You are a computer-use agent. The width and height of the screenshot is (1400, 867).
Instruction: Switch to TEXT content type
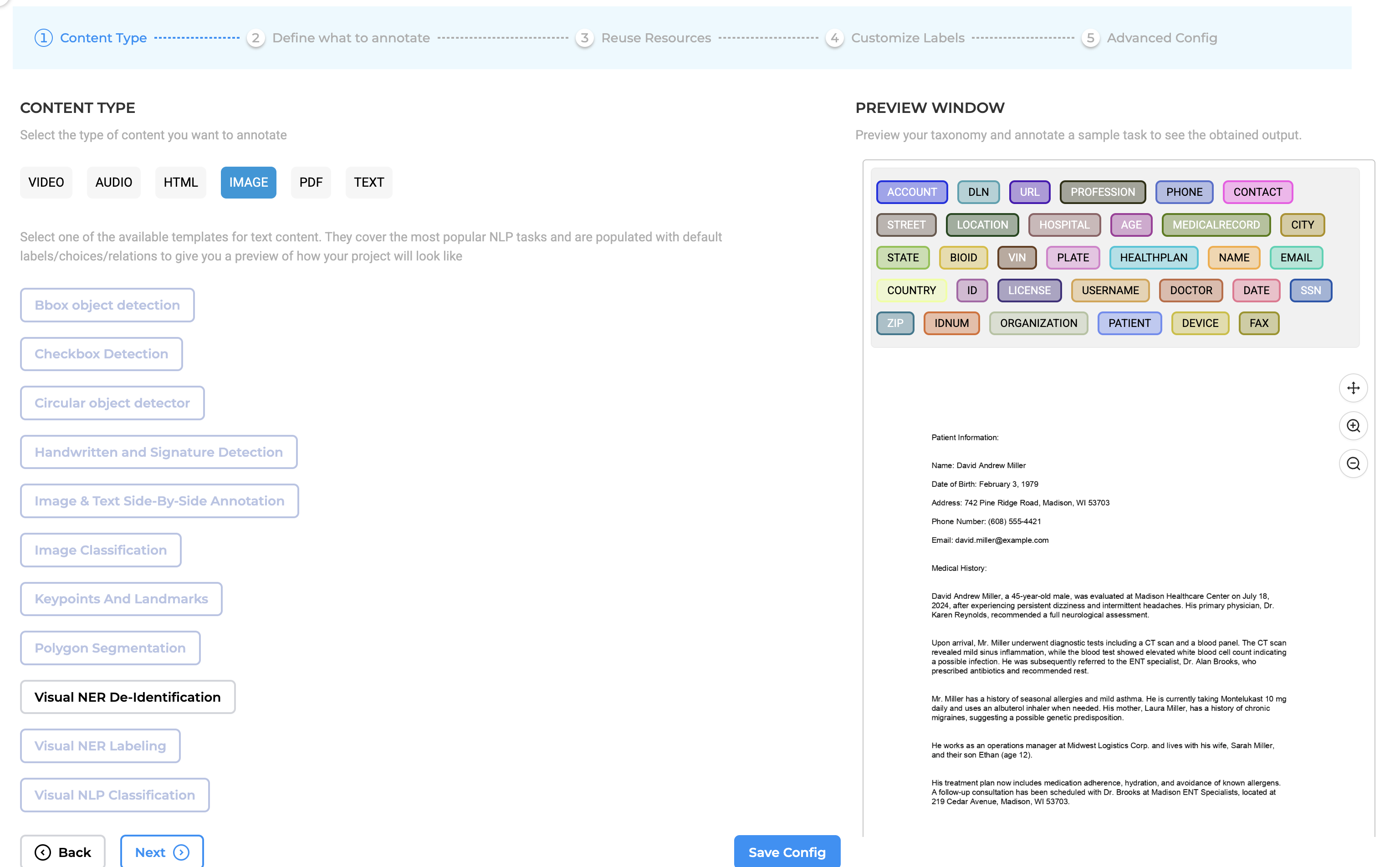[368, 182]
